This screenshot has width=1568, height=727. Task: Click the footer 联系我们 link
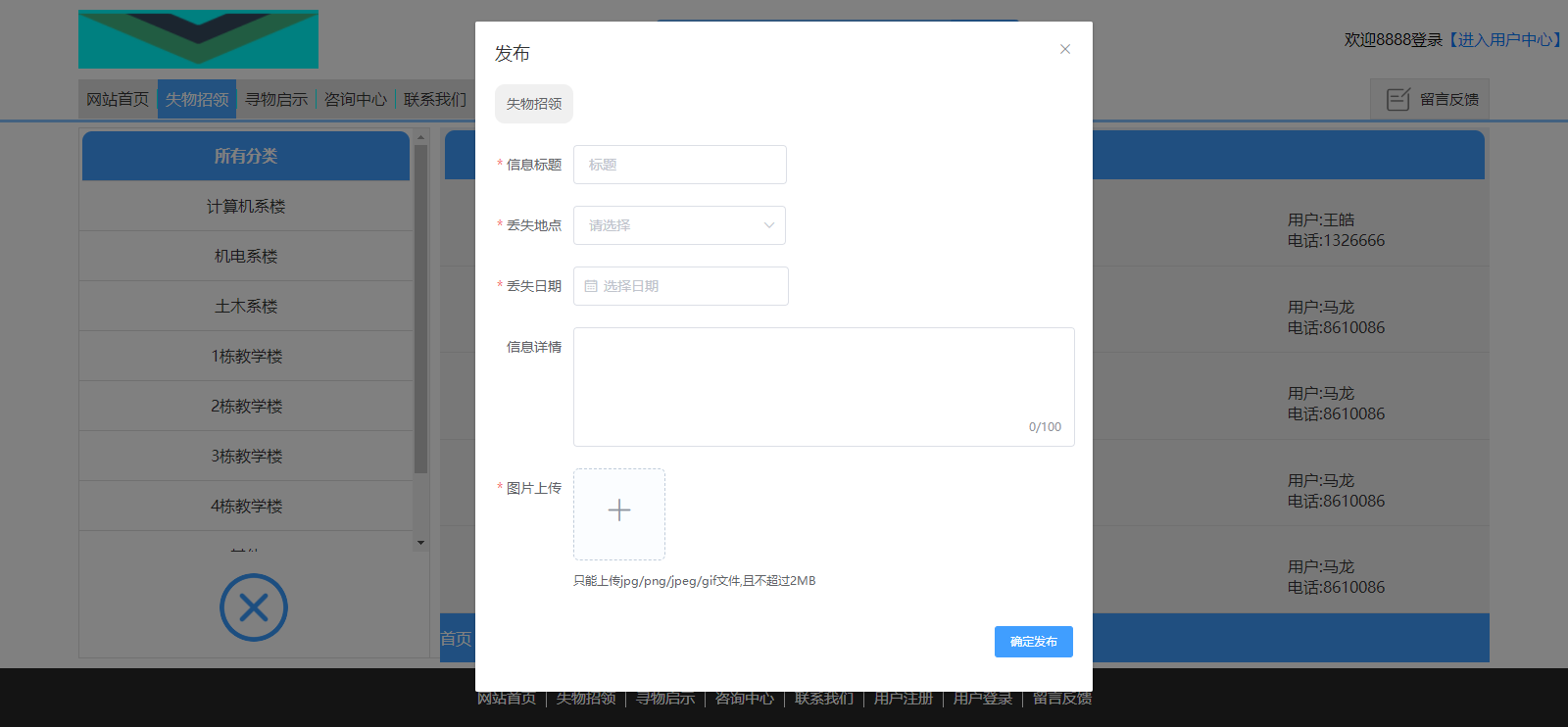[x=824, y=698]
